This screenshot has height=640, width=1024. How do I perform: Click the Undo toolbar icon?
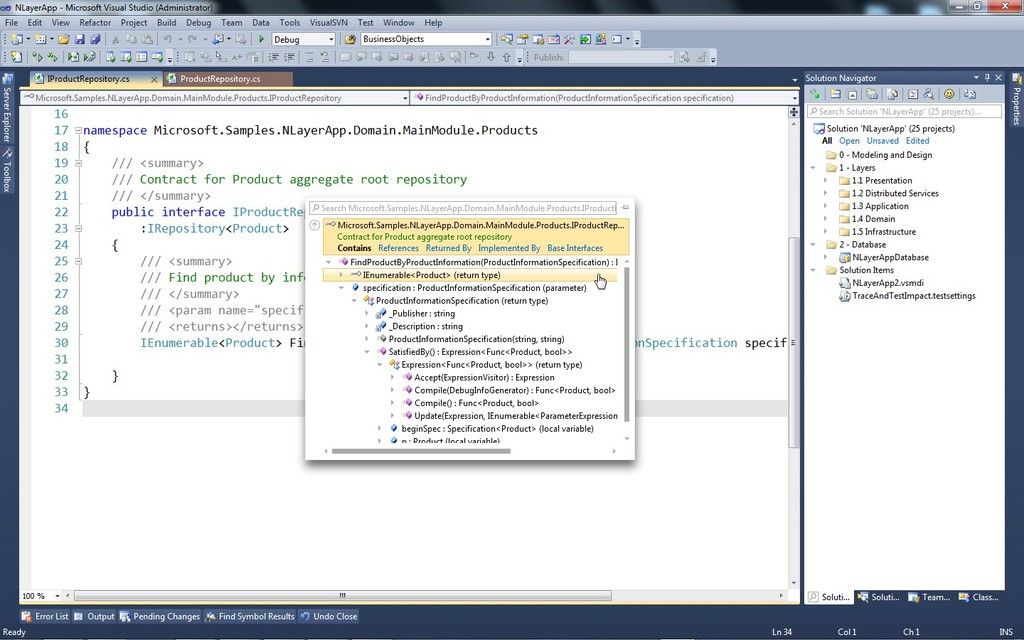(x=168, y=40)
